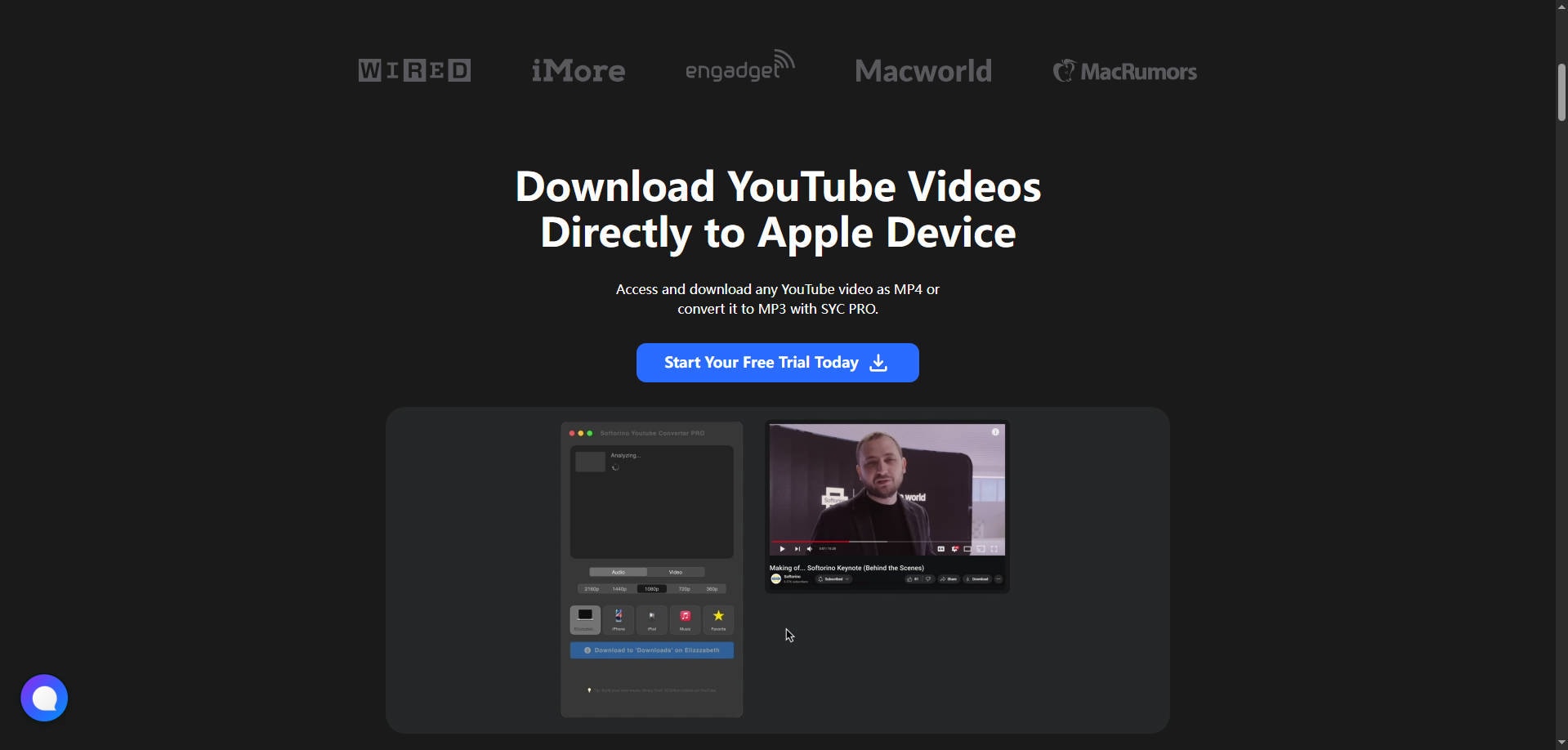
Task: Enter fullscreen in the YouTube player
Action: tap(994, 549)
